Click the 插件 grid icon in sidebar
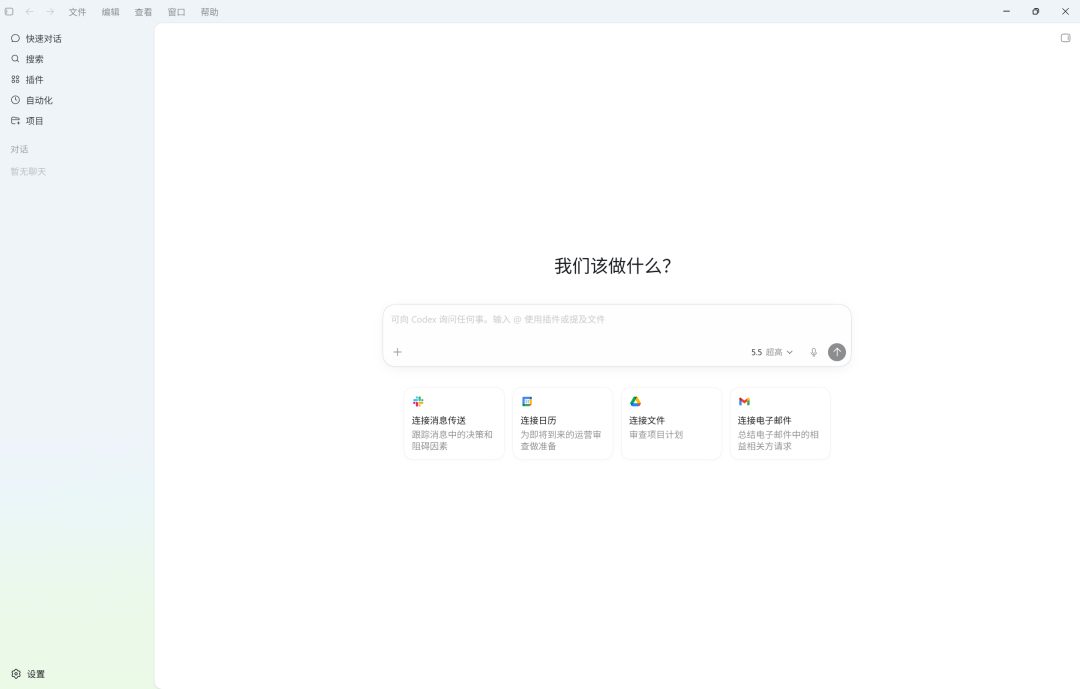The width and height of the screenshot is (1080, 689). (15, 80)
